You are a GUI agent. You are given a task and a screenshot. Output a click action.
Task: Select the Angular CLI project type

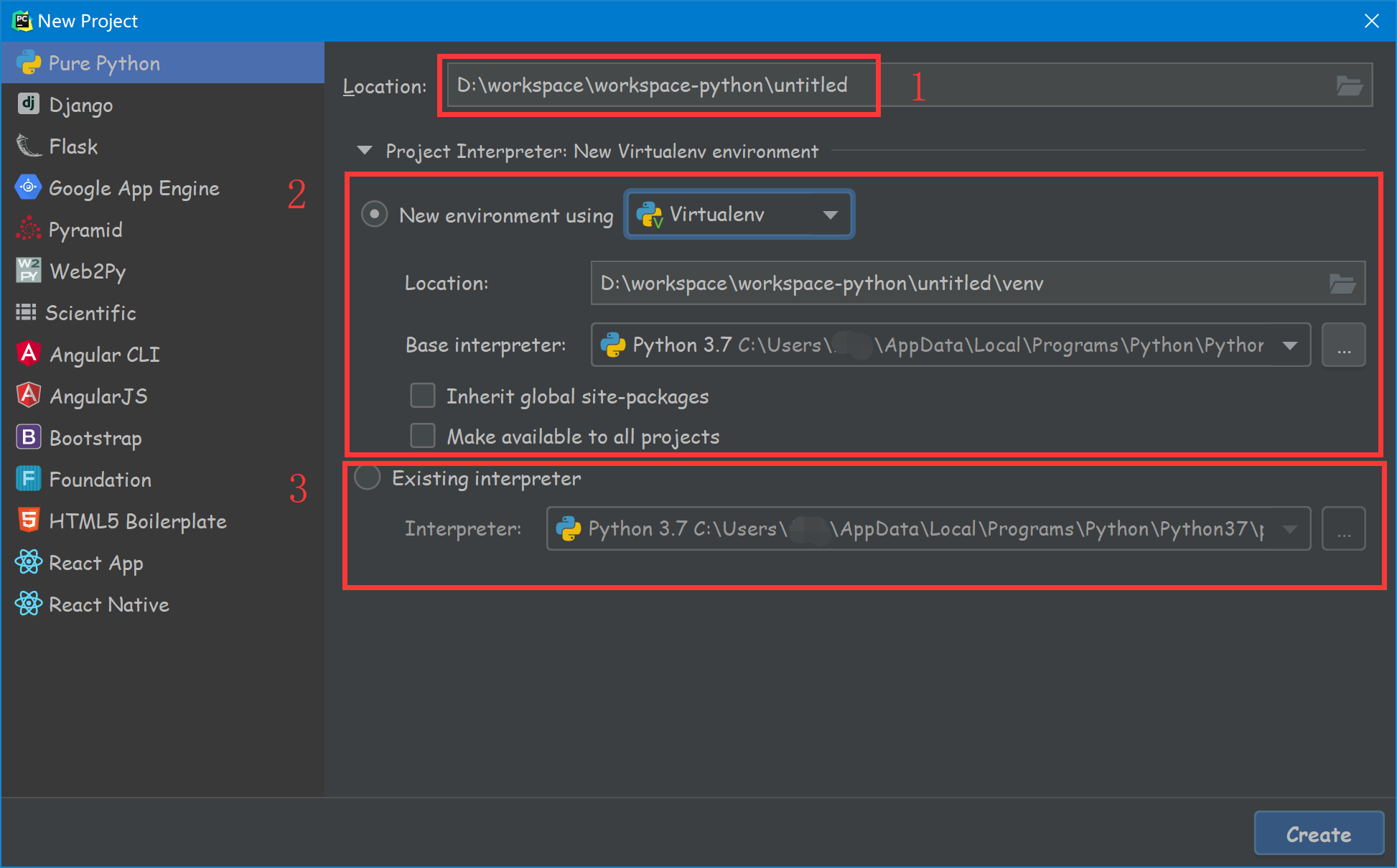tap(103, 354)
